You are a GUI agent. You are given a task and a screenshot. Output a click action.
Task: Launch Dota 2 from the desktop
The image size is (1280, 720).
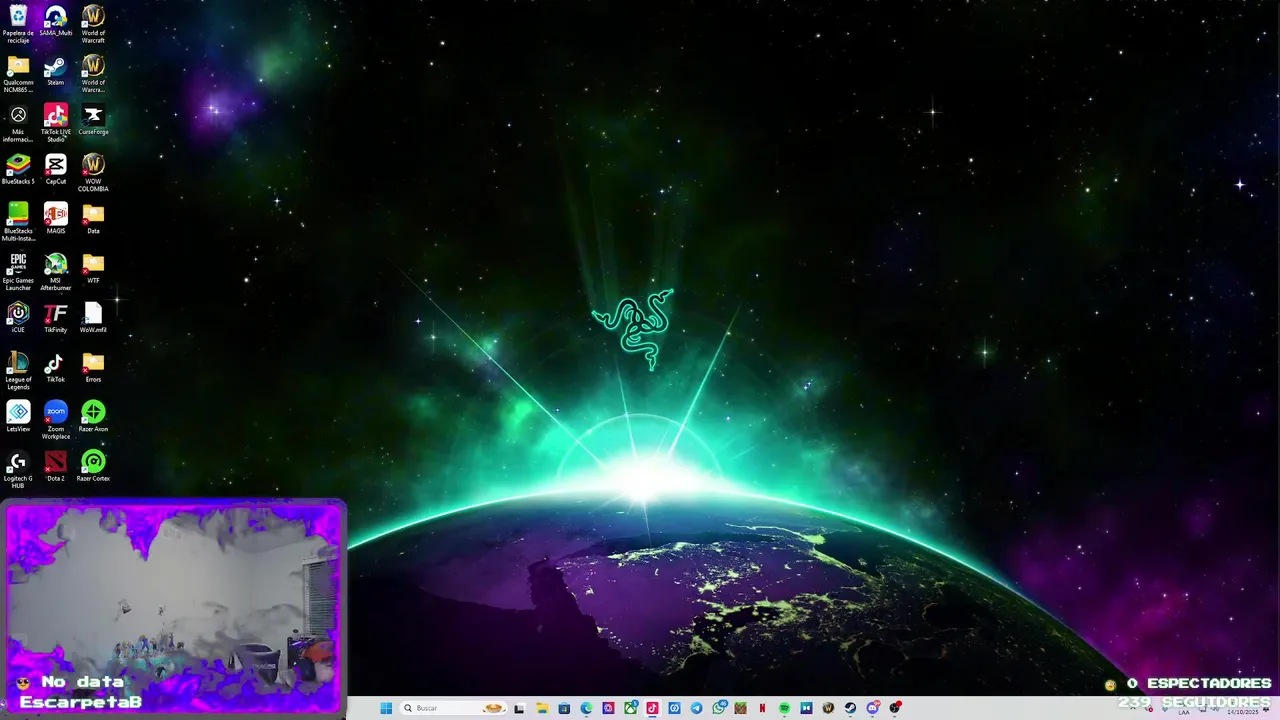[x=56, y=466]
